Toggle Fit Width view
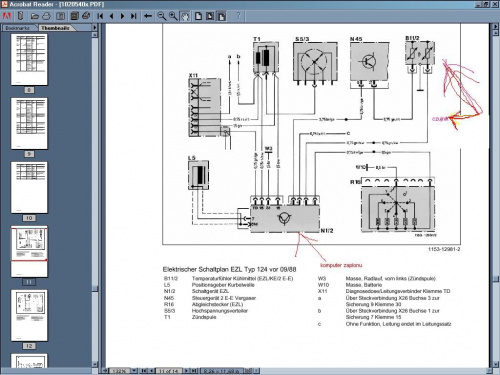Viewport: 500px width, 375px height. [222, 16]
